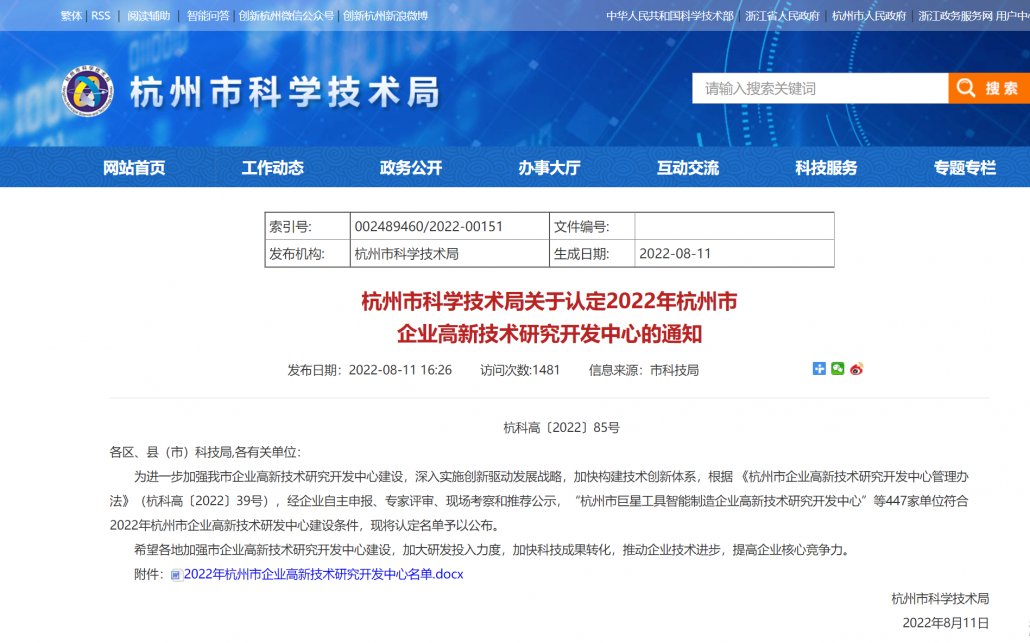Click the docx file icon beside attachment
This screenshot has height=643, width=1030.
pyautogui.click(x=176, y=575)
